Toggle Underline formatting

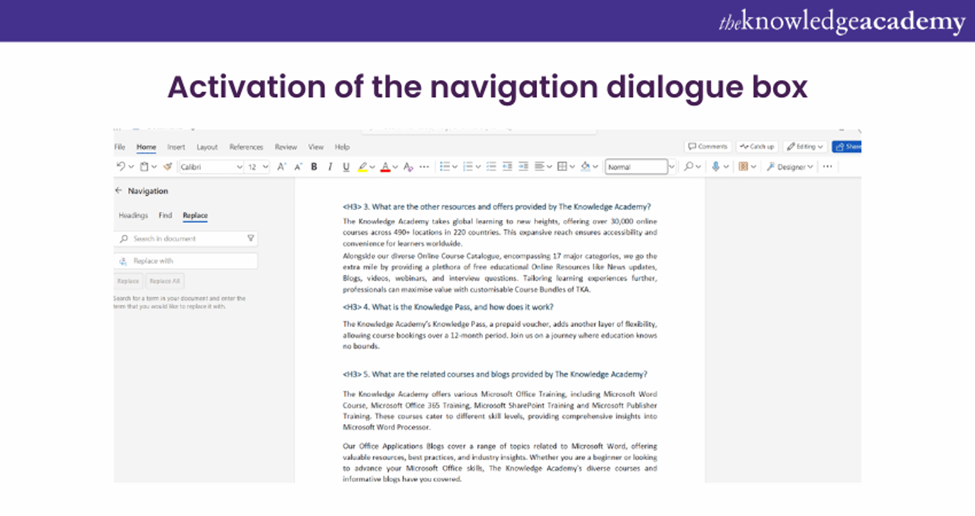coord(346,167)
